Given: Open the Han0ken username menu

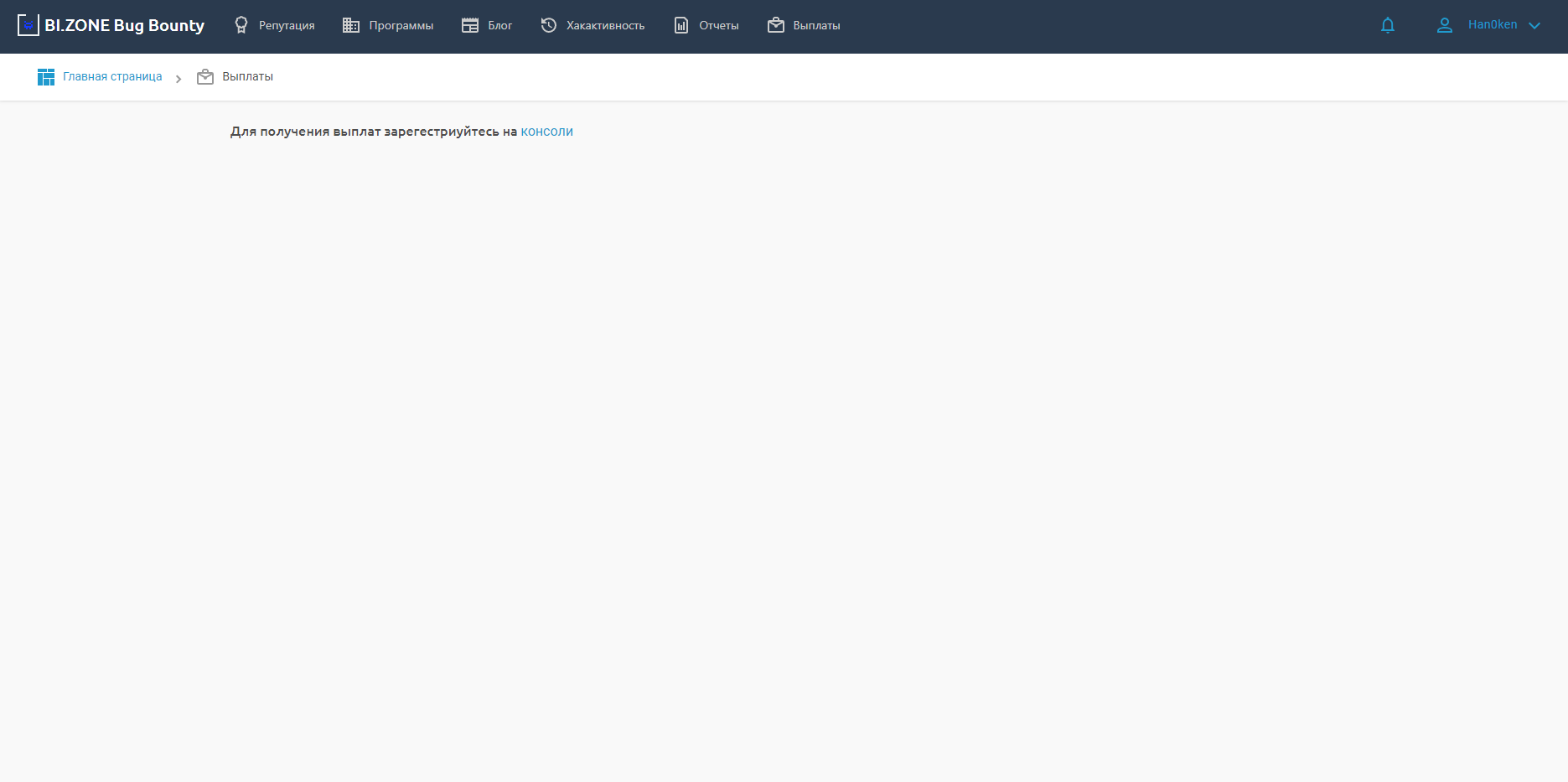Looking at the screenshot, I should pyautogui.click(x=1492, y=25).
